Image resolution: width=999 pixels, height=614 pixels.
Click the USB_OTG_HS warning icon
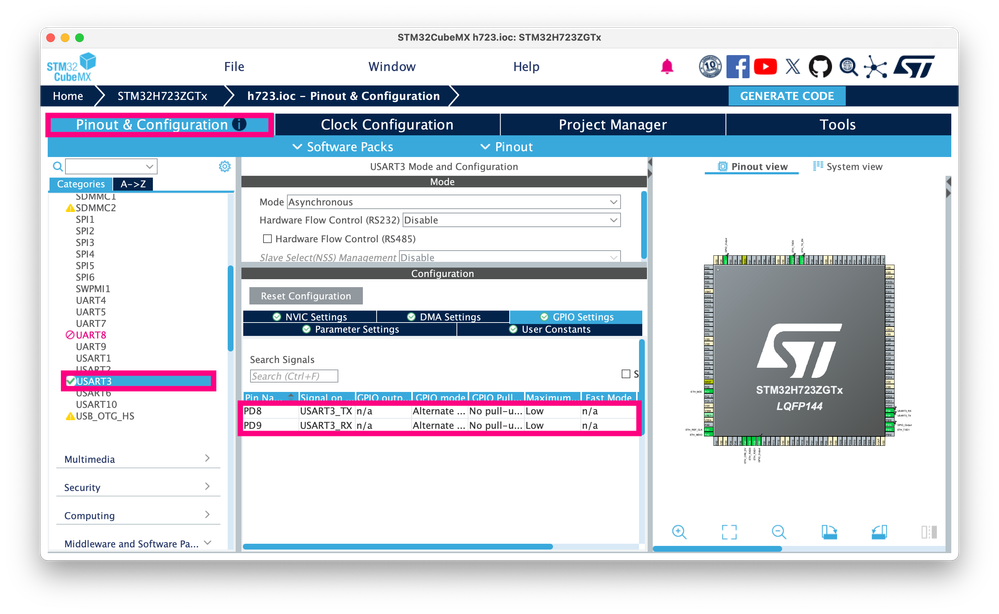coord(70,417)
